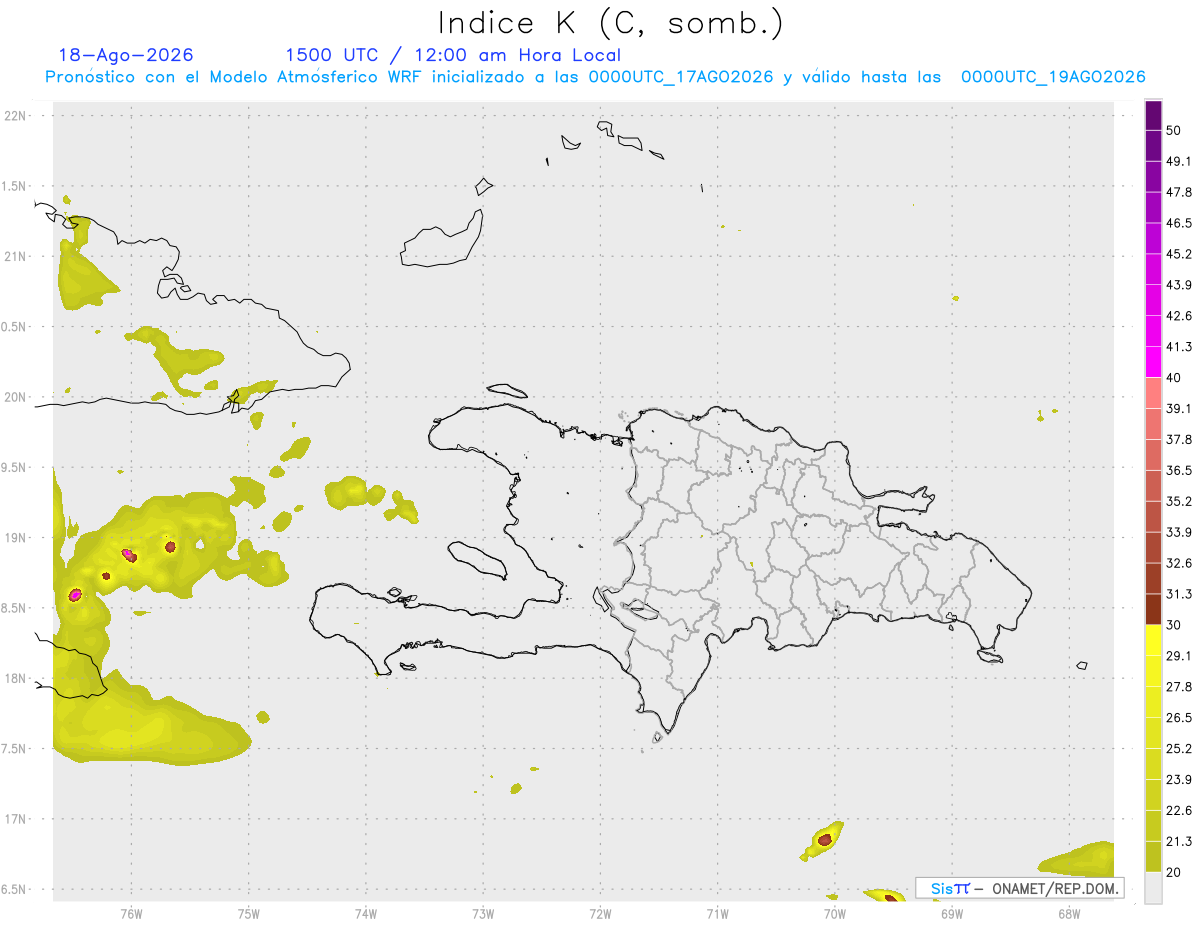The height and width of the screenshot is (927, 1200).
Task: Click the "25.2" color scale value
Action: point(1179,748)
